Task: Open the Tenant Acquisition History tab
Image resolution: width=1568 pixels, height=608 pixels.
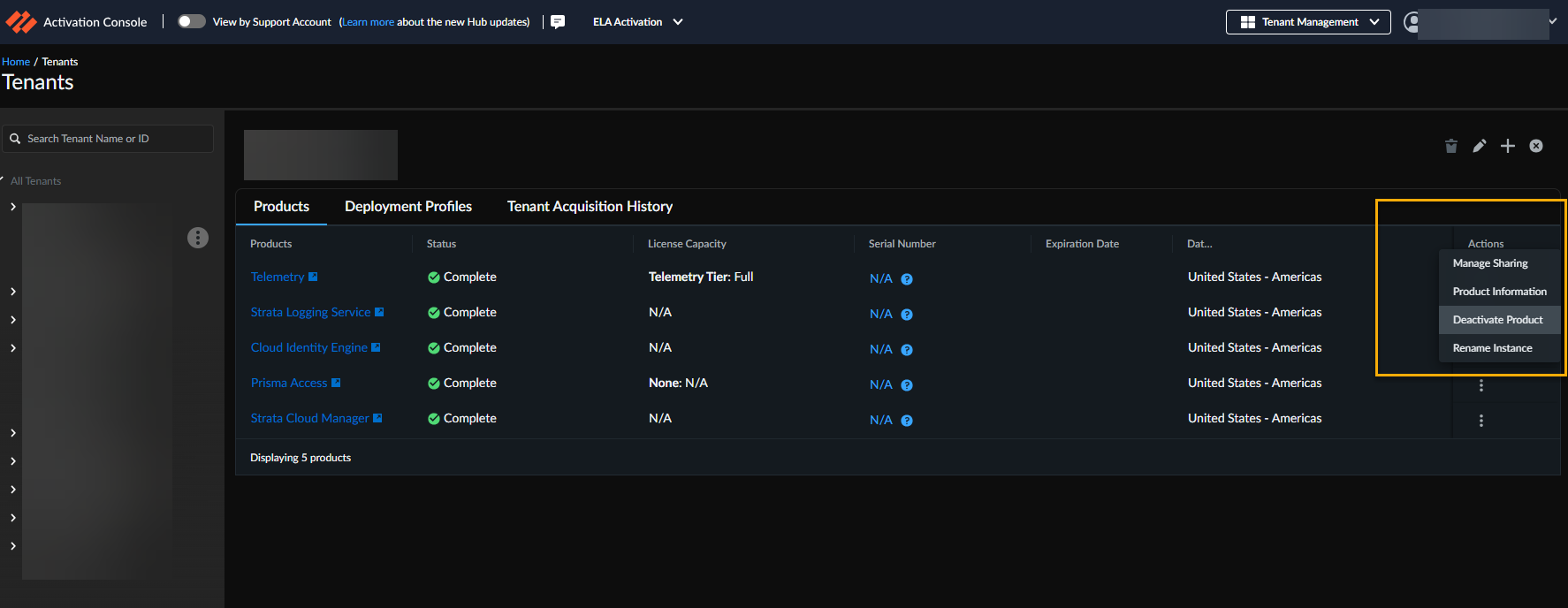Action: [590, 207]
